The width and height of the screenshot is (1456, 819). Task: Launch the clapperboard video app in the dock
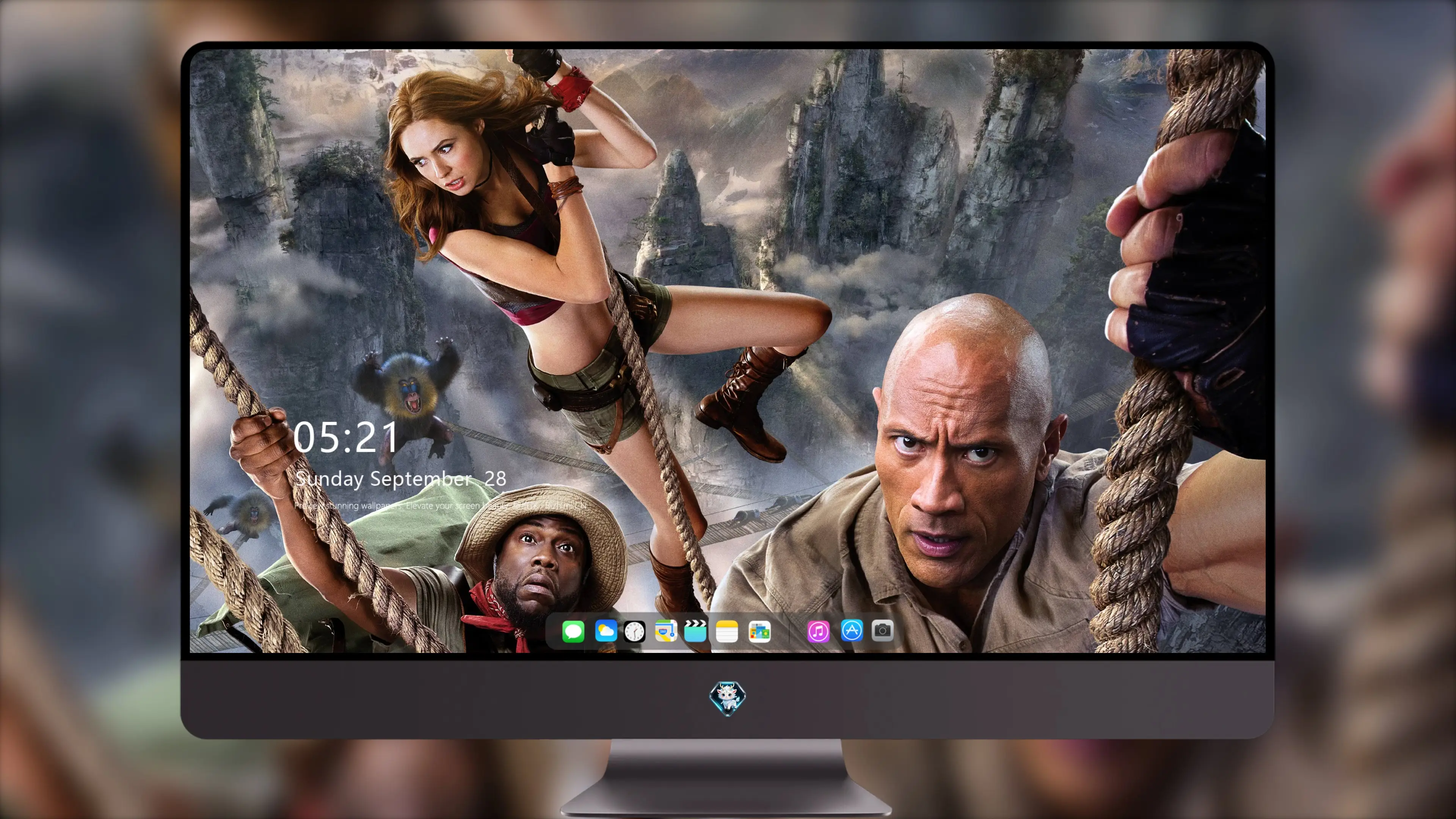coord(695,631)
